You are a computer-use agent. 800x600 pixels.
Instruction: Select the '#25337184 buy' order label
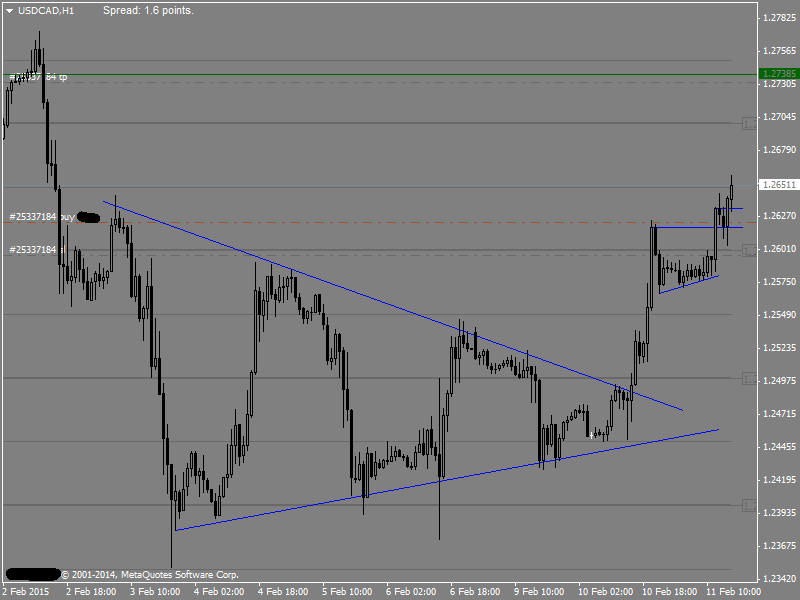[x=42, y=217]
